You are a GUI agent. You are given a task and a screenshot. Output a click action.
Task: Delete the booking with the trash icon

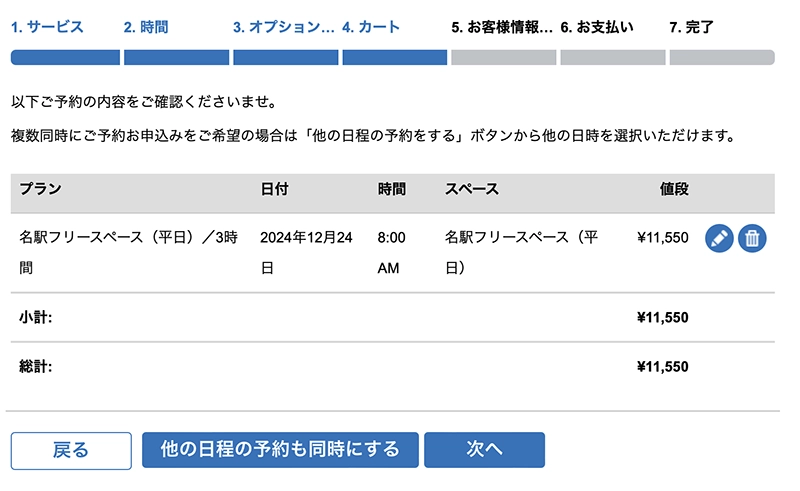point(752,238)
